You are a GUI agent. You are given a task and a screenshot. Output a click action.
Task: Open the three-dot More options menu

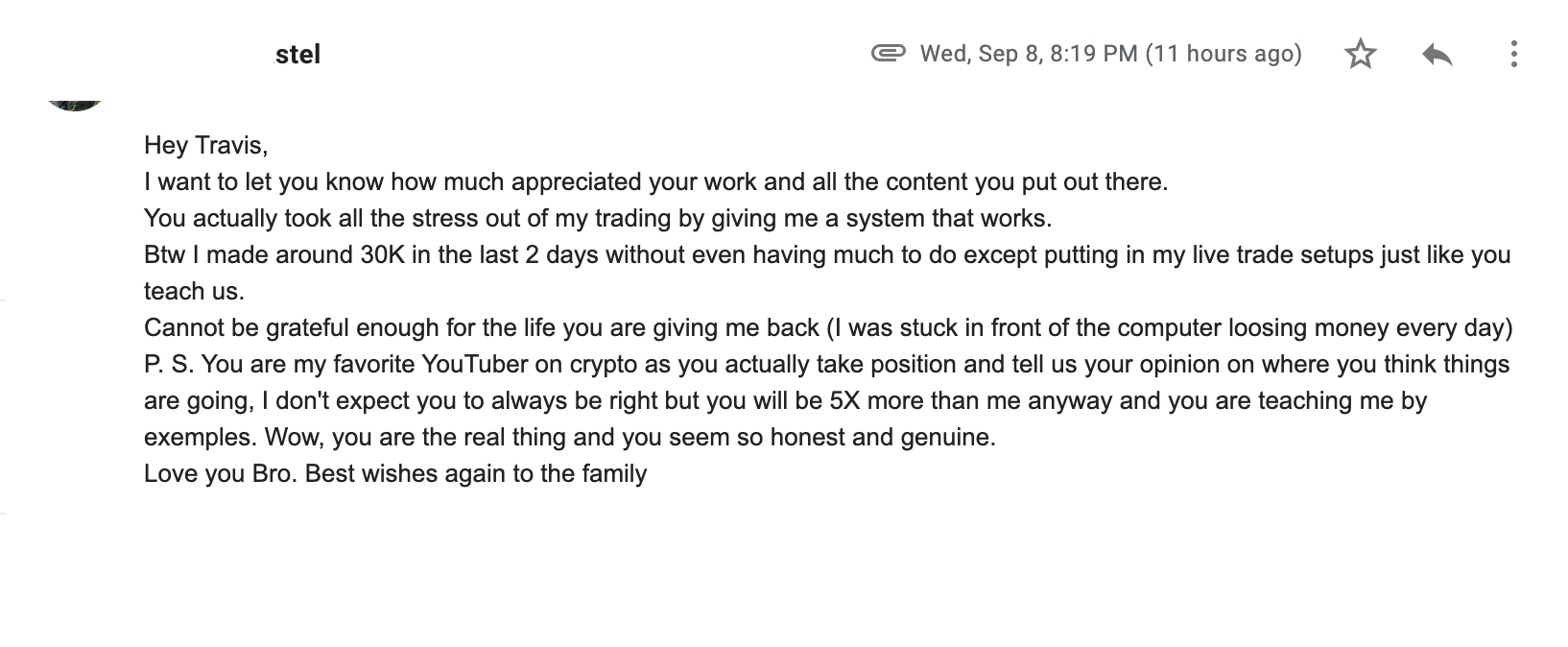click(x=1513, y=54)
